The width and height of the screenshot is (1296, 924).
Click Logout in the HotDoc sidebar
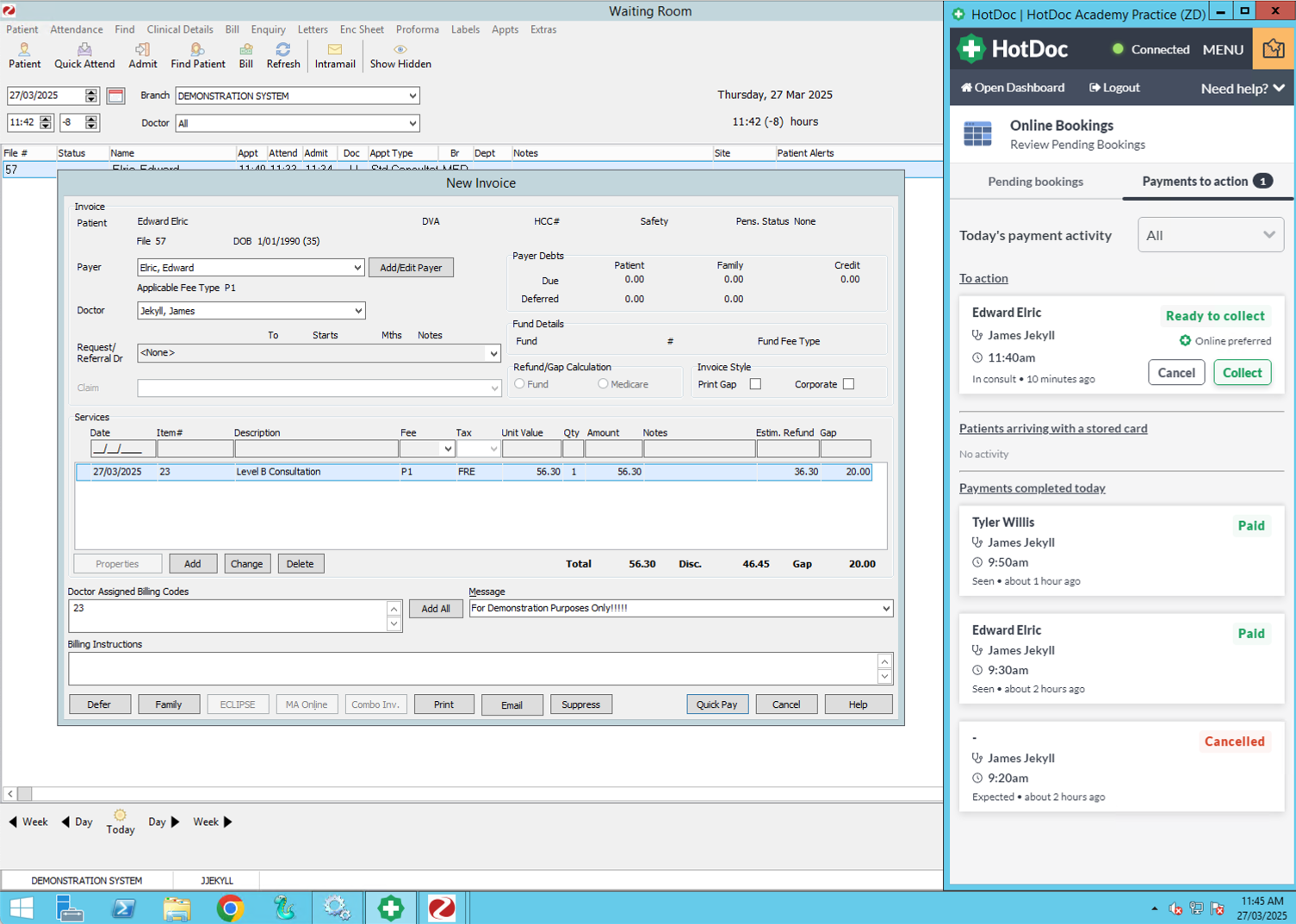pyautogui.click(x=1114, y=88)
